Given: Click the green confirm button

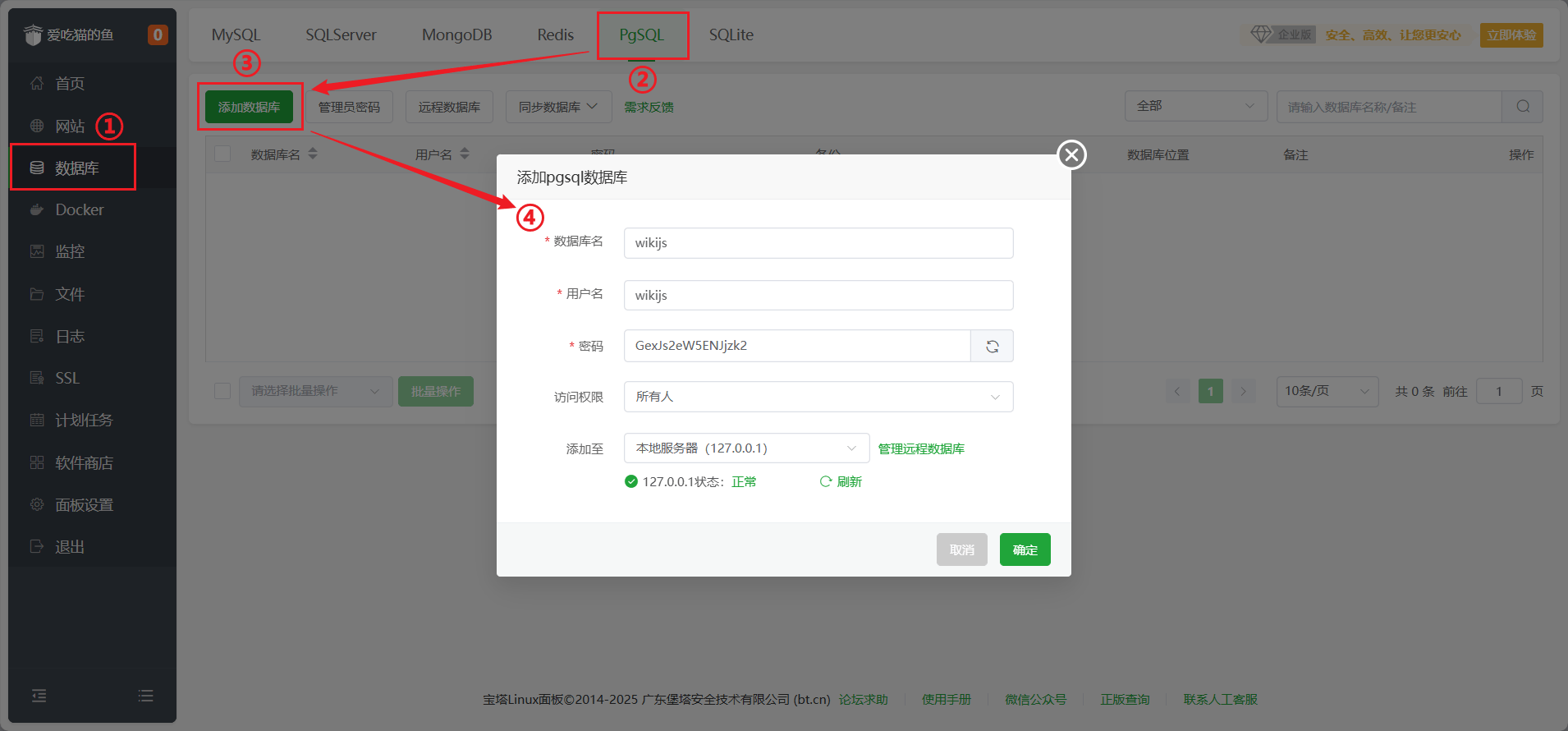Looking at the screenshot, I should click(1025, 549).
